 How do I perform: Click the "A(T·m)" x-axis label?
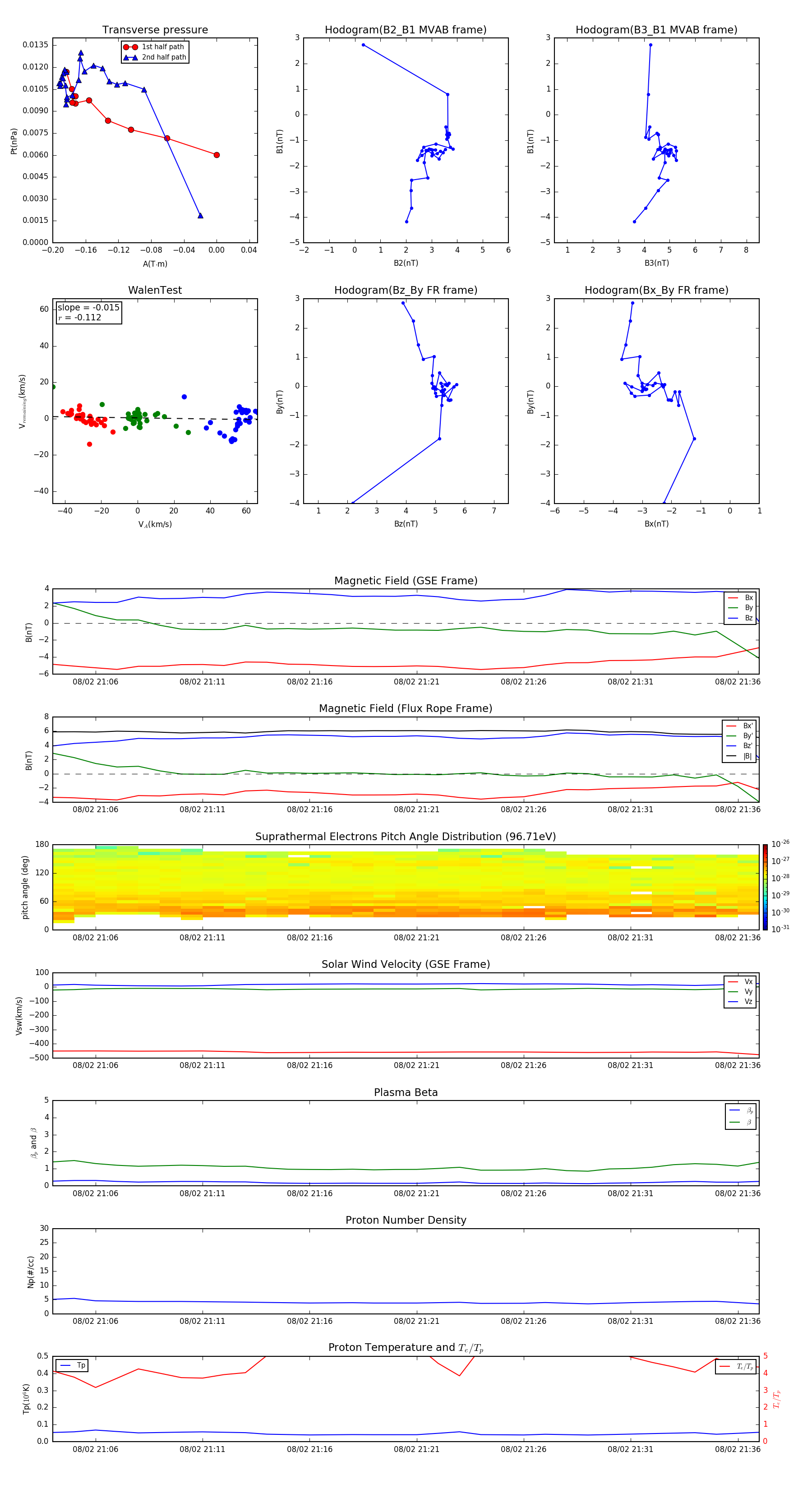pos(155,264)
